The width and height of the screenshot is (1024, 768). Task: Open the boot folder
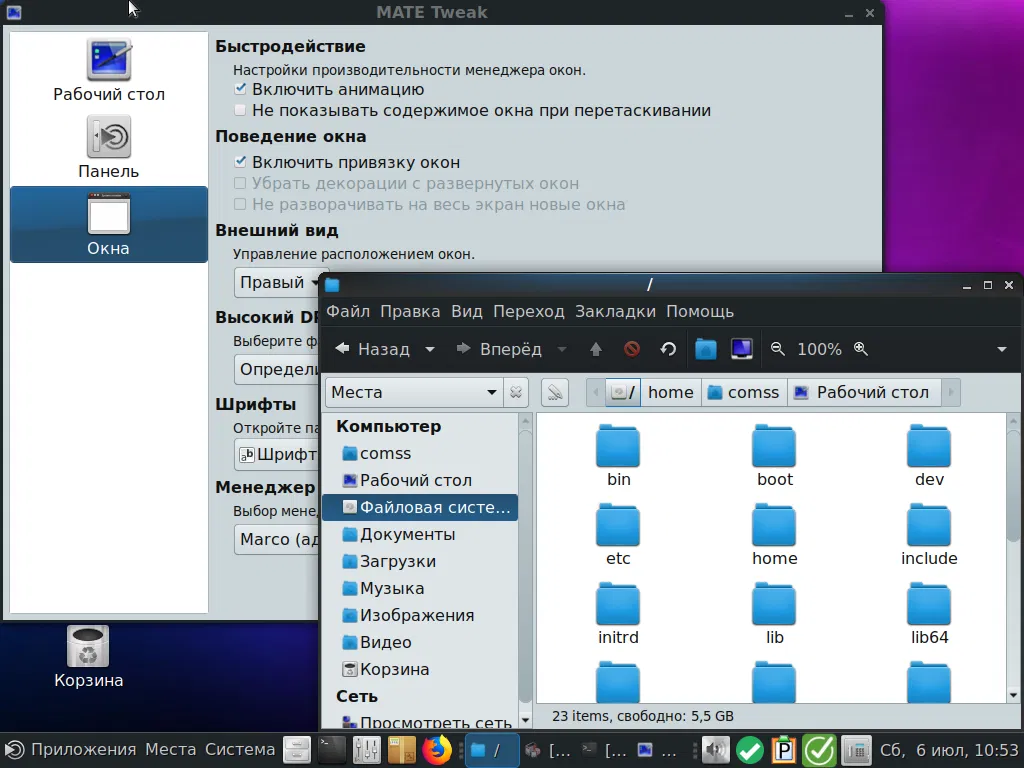pyautogui.click(x=775, y=456)
